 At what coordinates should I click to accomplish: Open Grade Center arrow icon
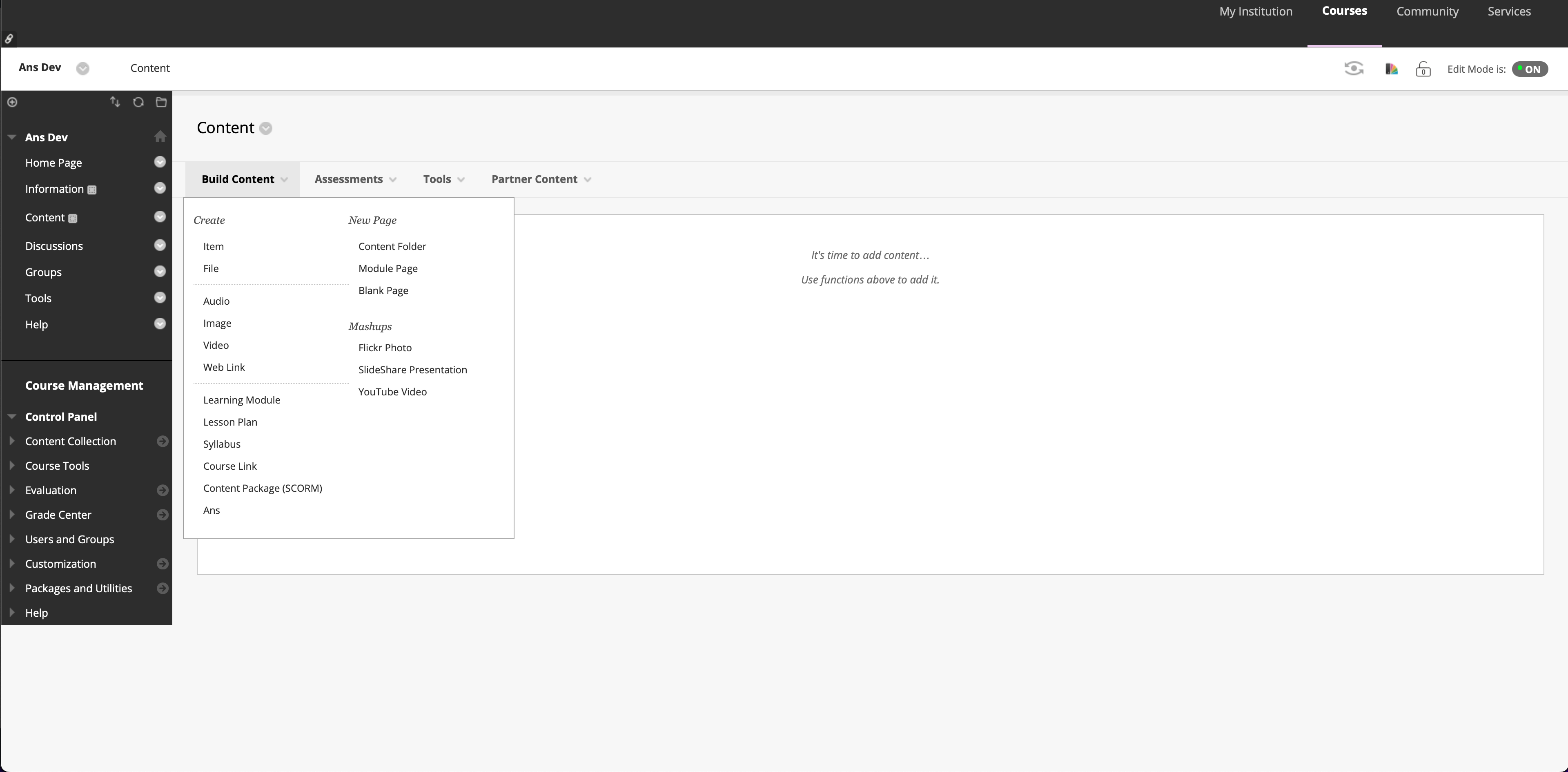163,515
